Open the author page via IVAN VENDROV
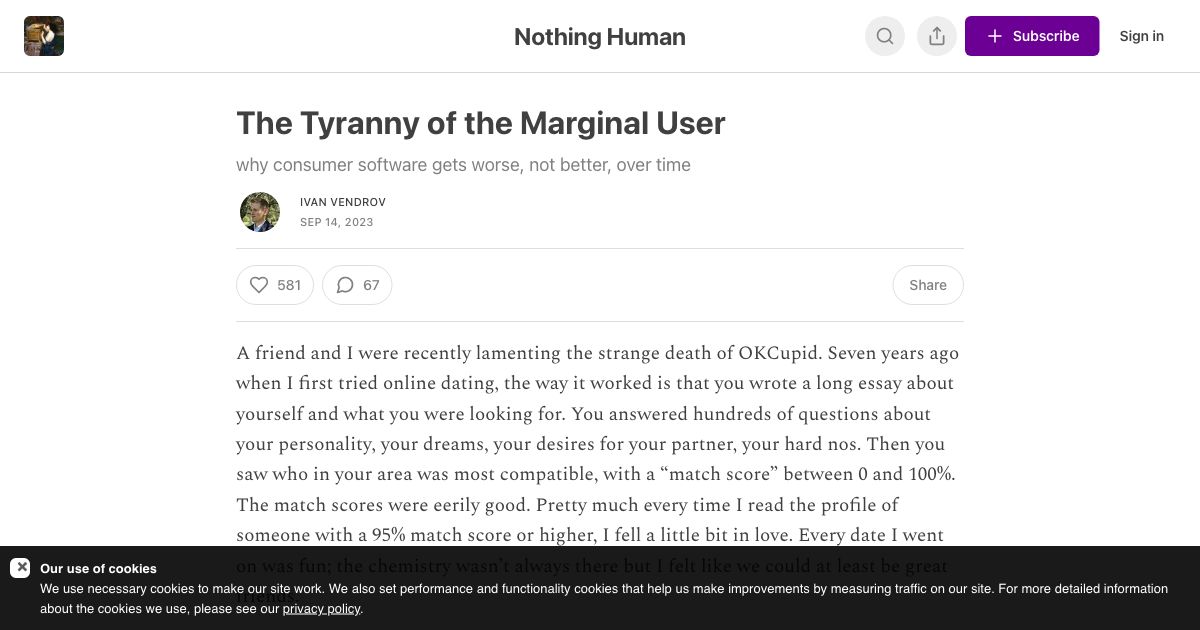Image resolution: width=1200 pixels, height=630 pixels. [x=343, y=202]
